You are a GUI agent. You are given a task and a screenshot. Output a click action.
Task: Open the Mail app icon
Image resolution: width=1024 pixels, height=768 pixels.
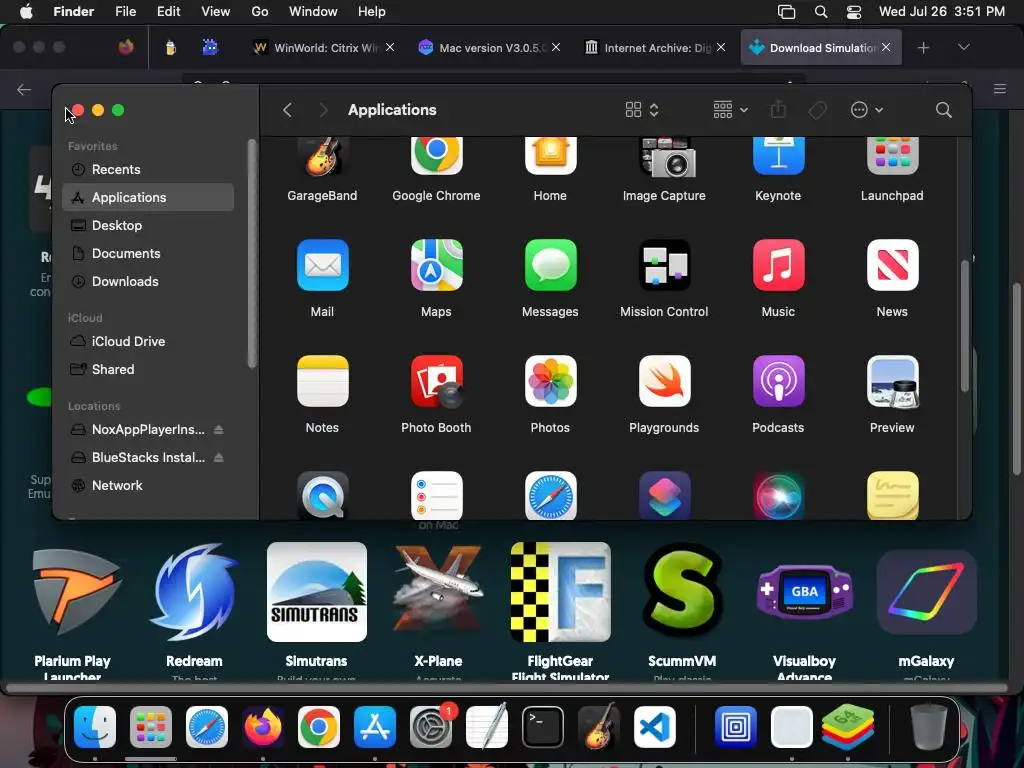coord(323,265)
